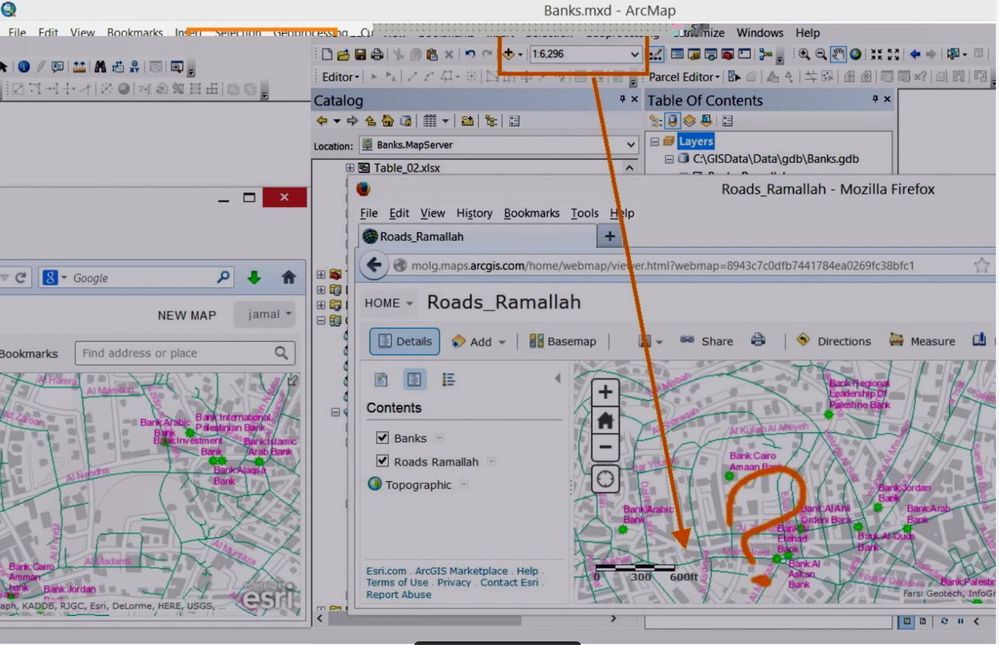999x645 pixels.
Task: Open the Help menu in ArcMap
Action: pos(807,33)
